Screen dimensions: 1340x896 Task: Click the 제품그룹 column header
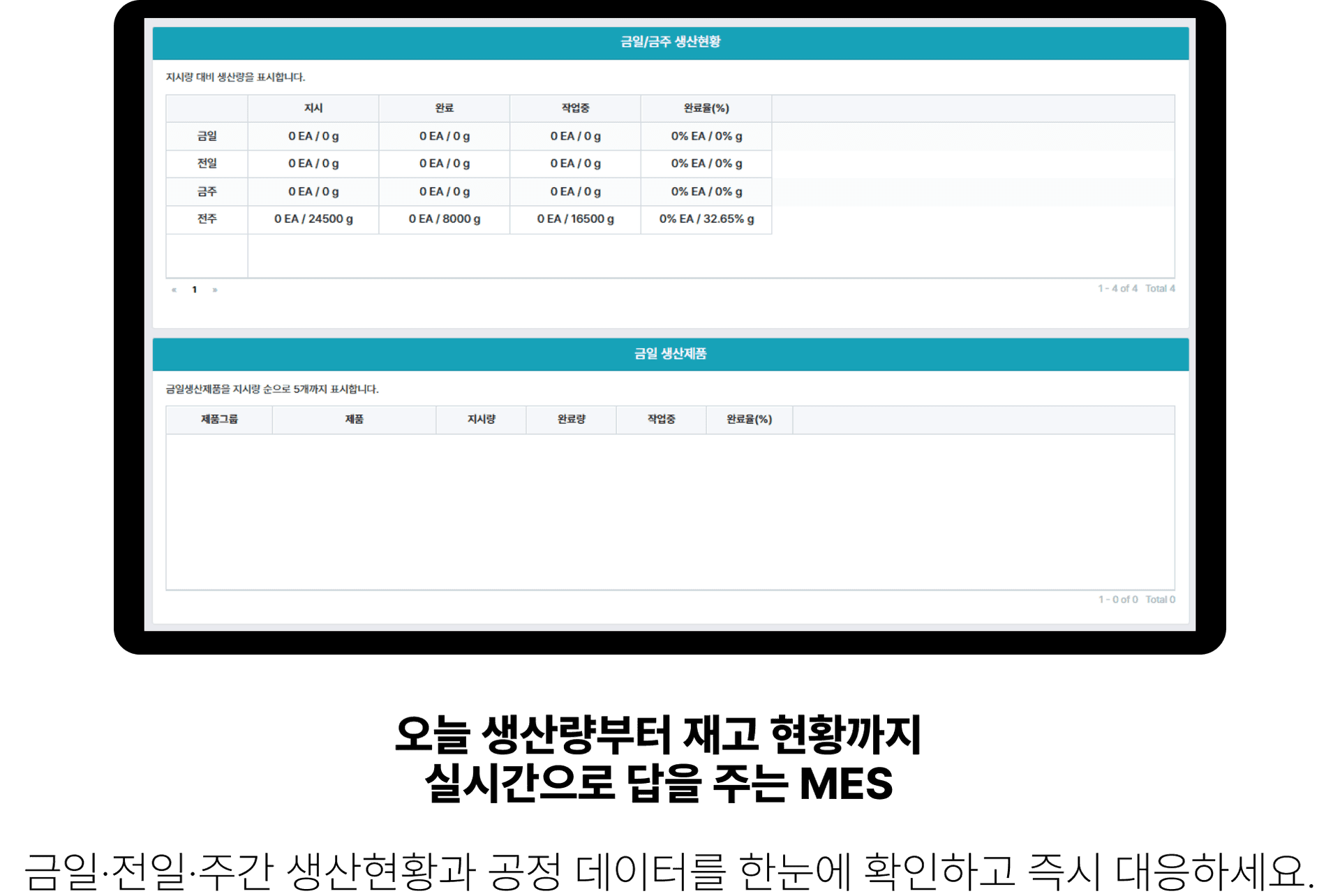coord(219,419)
